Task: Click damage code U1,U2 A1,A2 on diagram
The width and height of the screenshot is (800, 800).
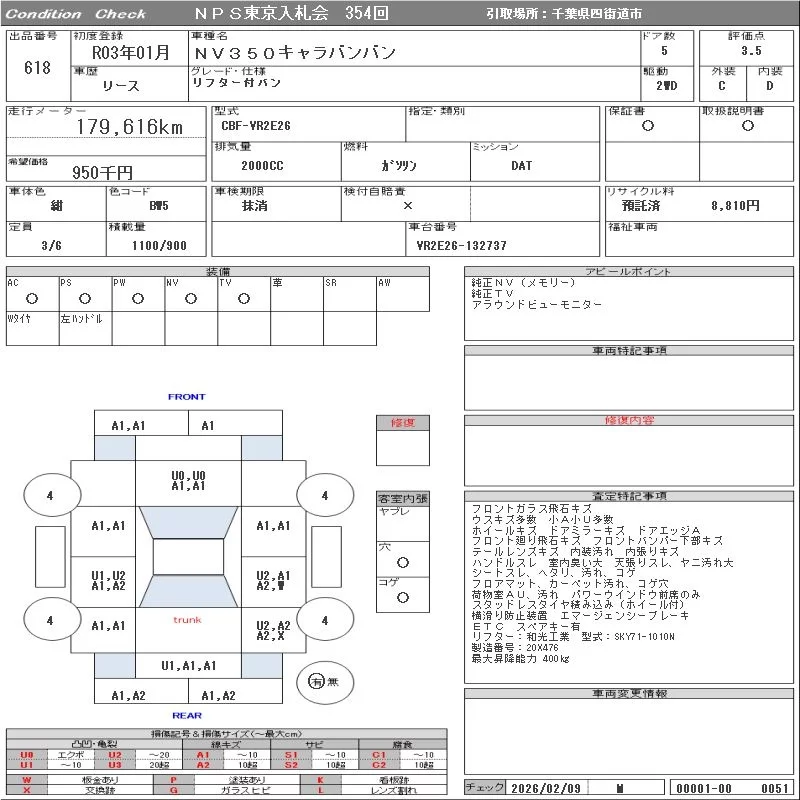Action: [108, 581]
